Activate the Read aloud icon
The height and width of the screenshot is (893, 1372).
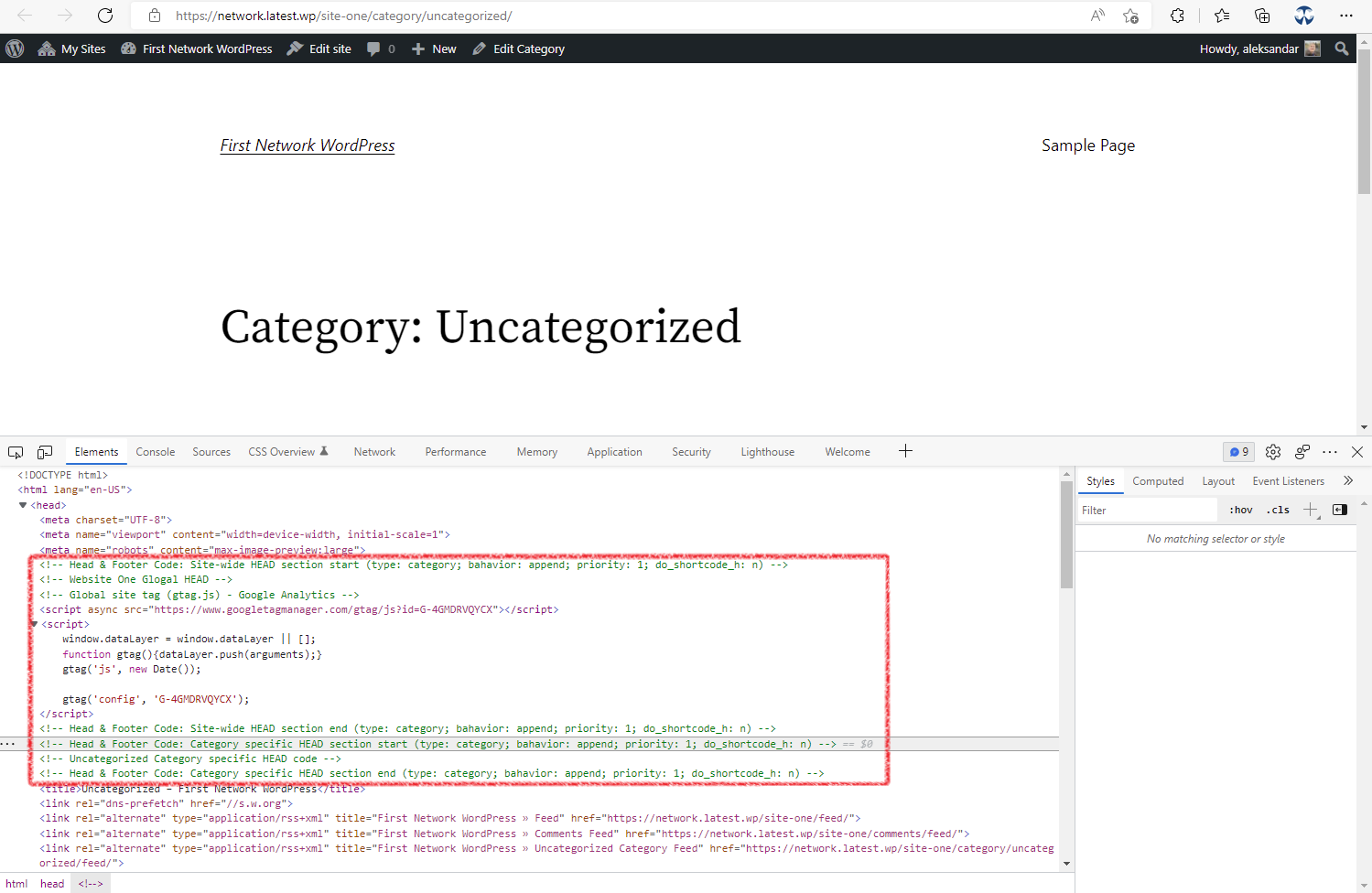pos(1097,16)
